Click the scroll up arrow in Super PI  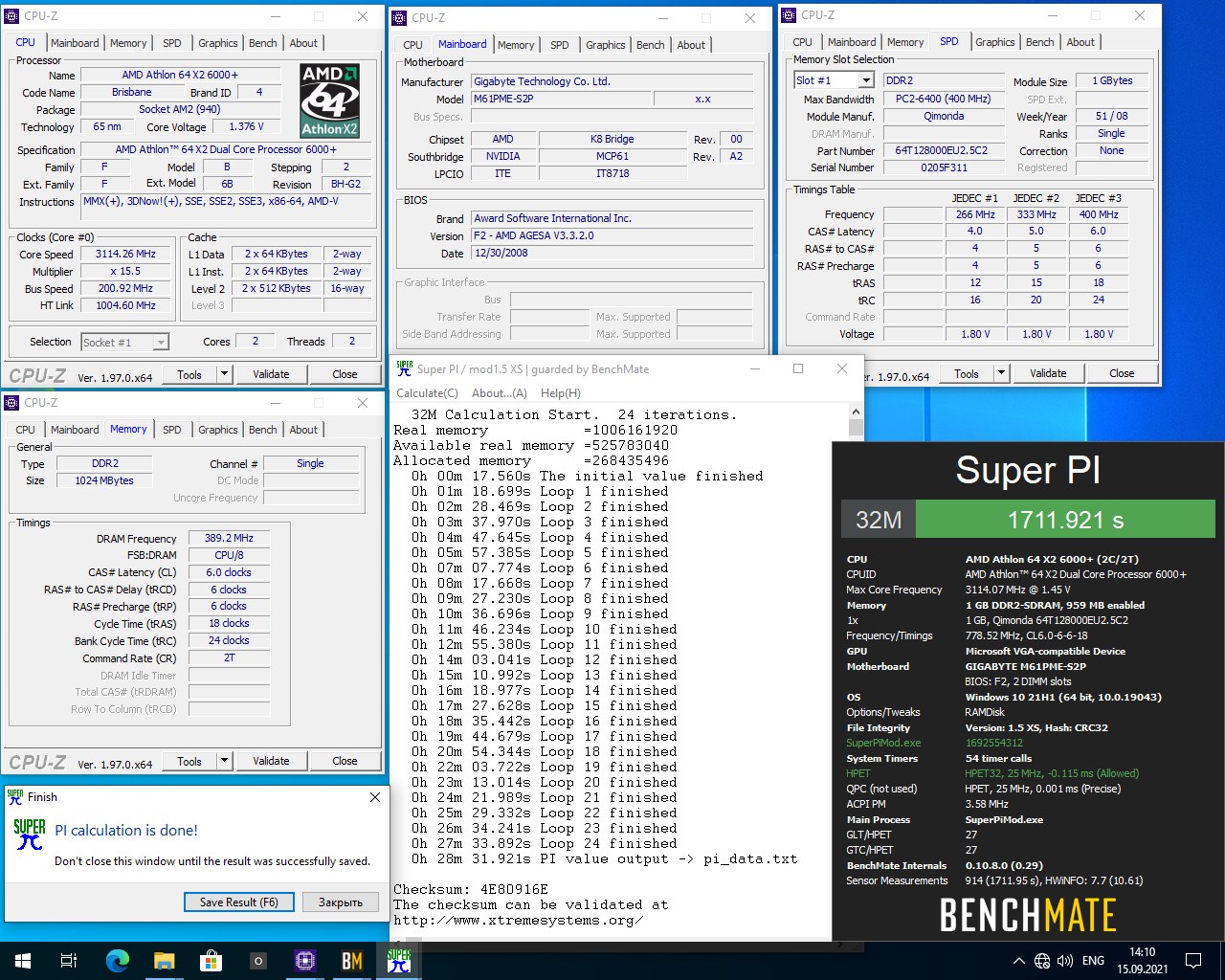click(856, 412)
